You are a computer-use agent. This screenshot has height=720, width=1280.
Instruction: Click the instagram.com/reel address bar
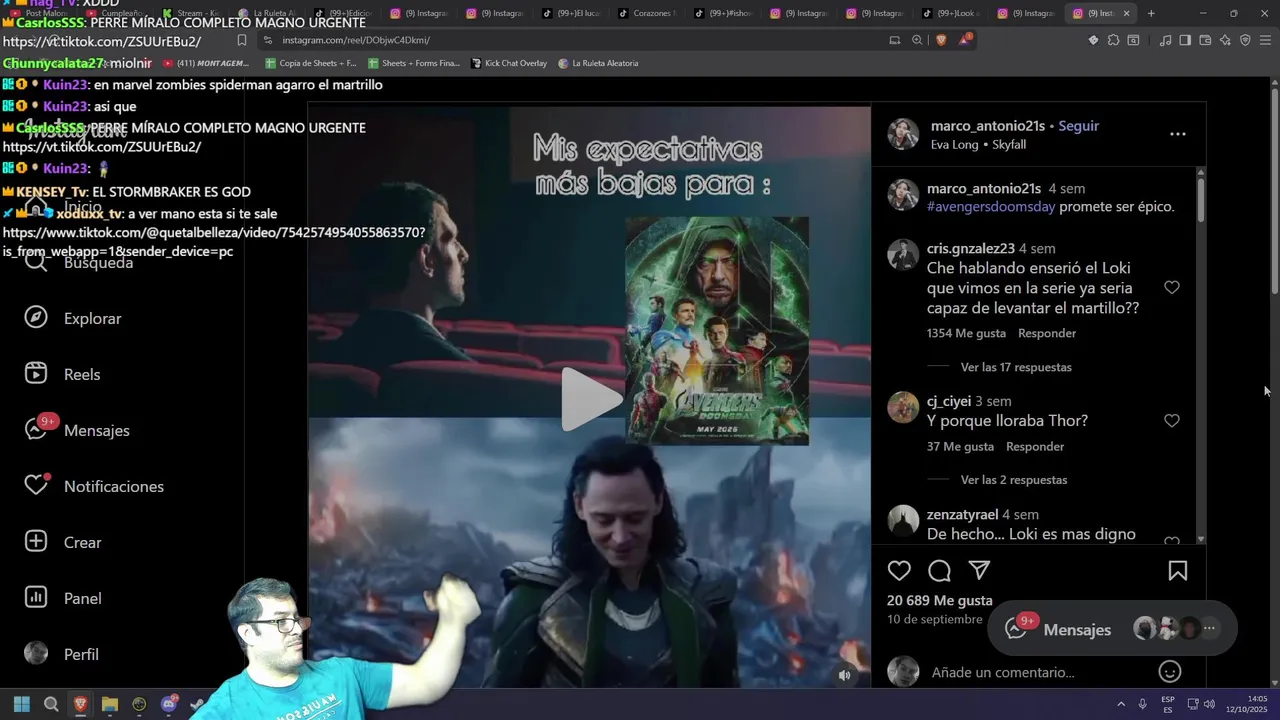(x=570, y=40)
